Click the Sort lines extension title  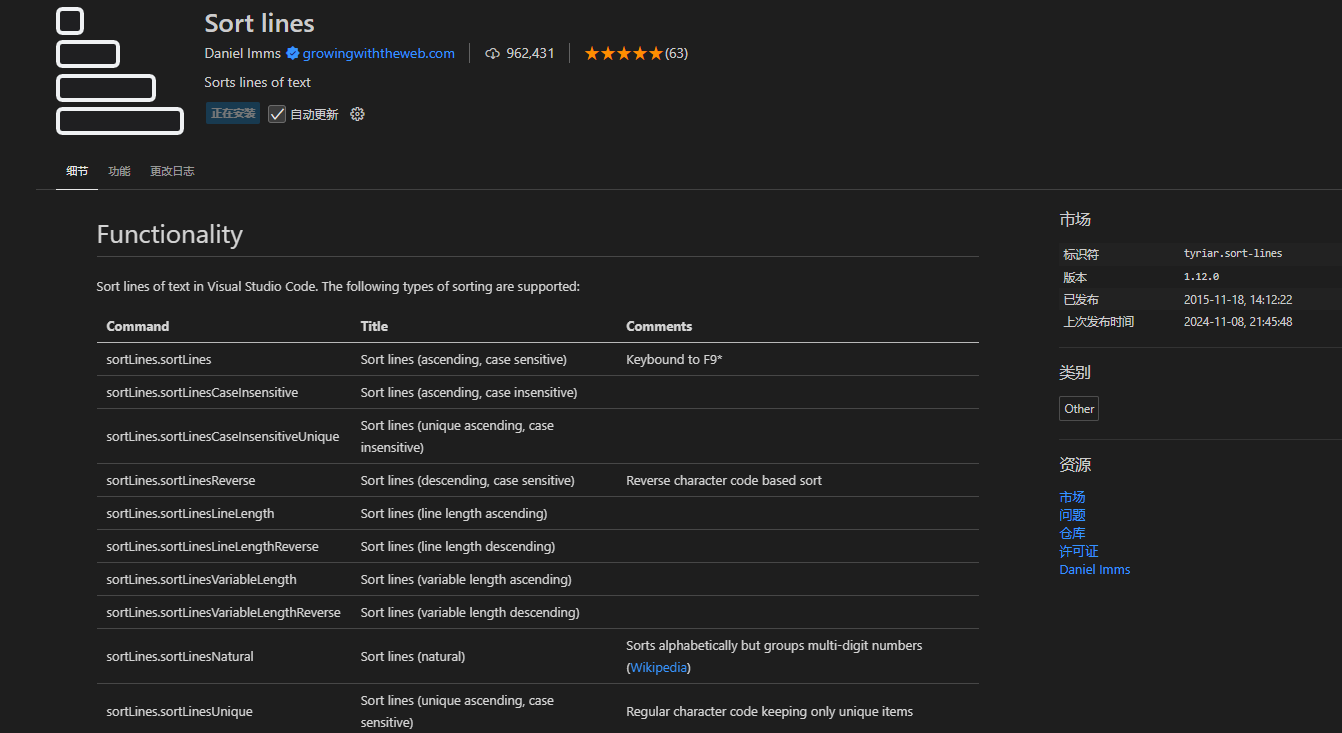260,23
